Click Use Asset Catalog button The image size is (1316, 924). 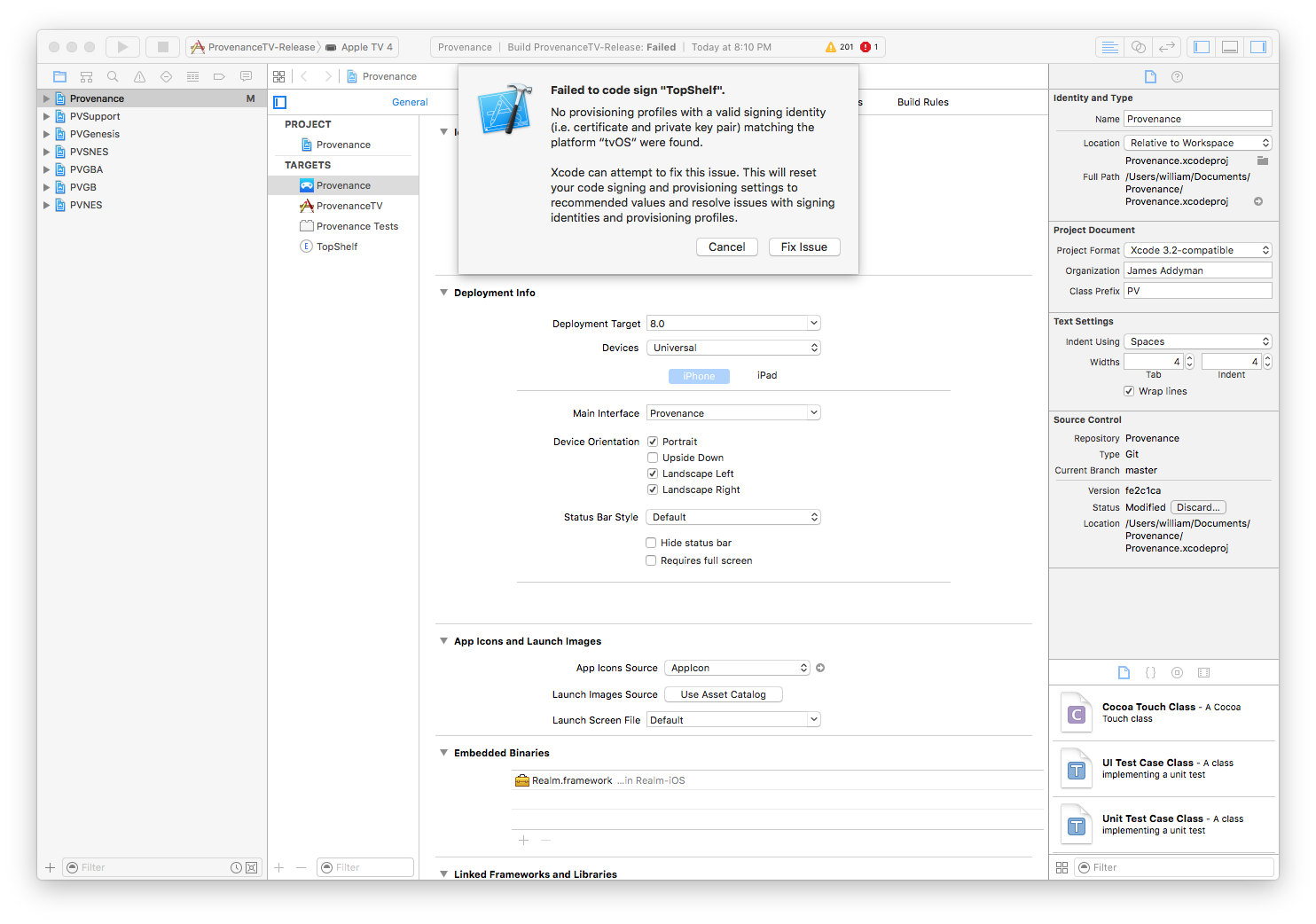pos(724,694)
